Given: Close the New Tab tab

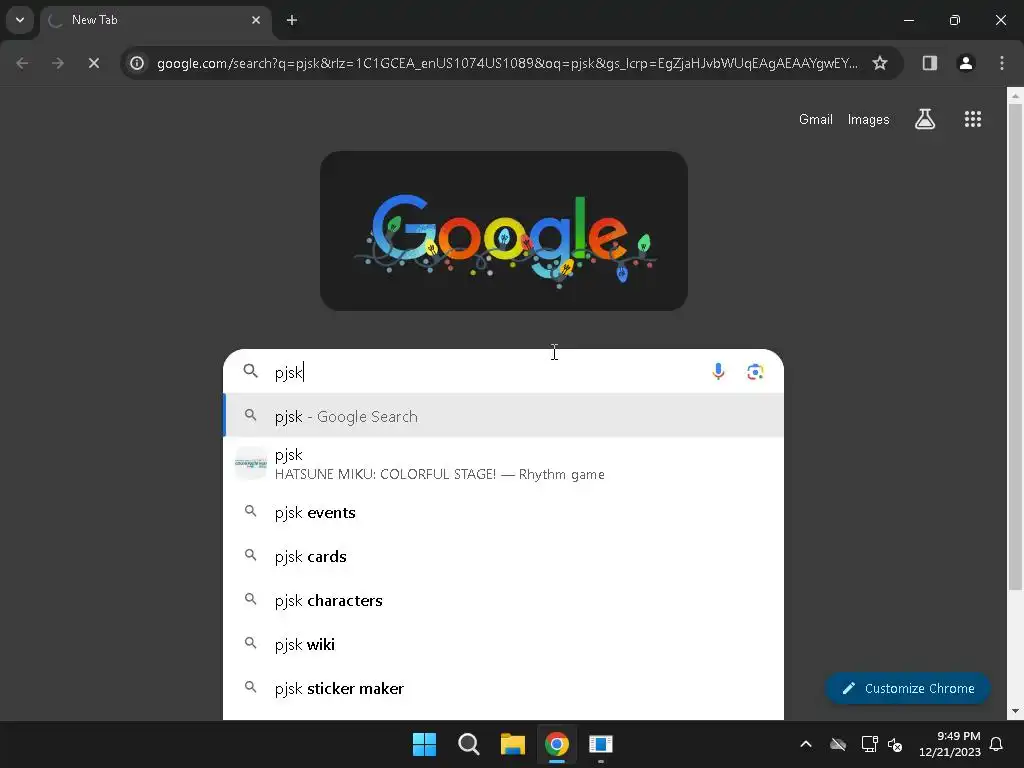Looking at the screenshot, I should pyautogui.click(x=256, y=20).
